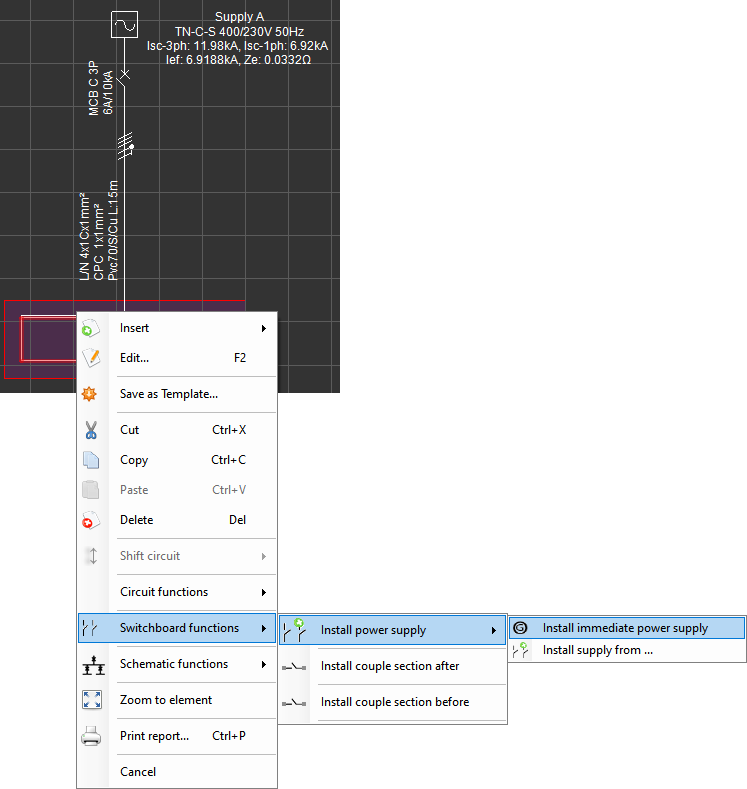Select the Supply A source symbol
Viewport: 747px width, 789px height.
(124, 24)
